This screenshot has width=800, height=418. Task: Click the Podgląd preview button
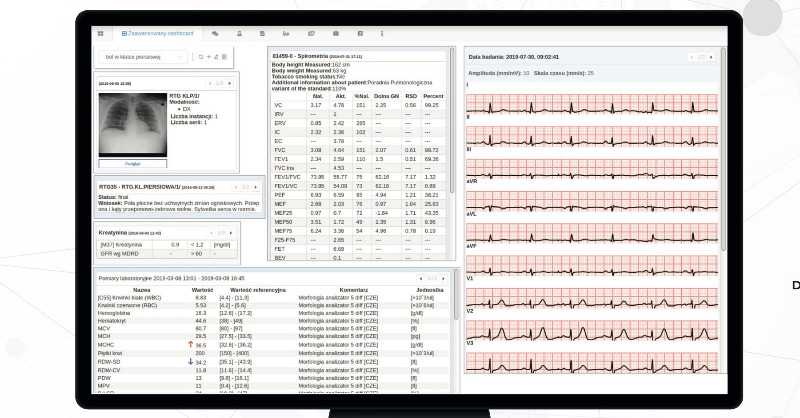pyautogui.click(x=133, y=164)
